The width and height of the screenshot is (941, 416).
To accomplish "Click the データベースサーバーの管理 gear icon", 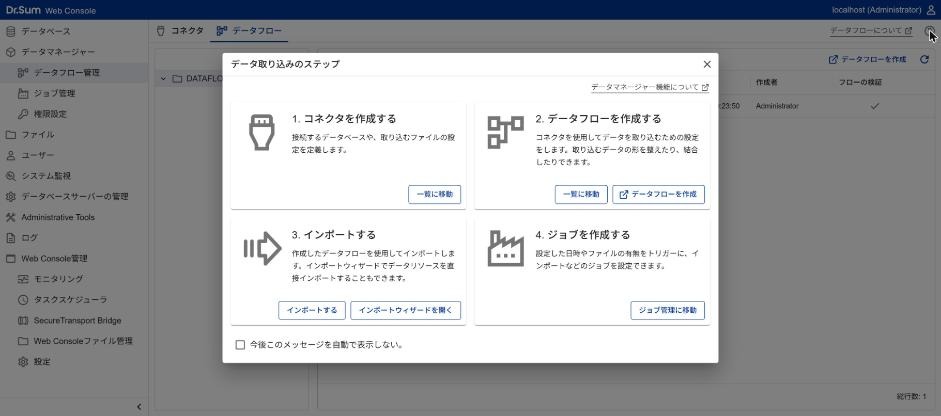I will pos(10,196).
